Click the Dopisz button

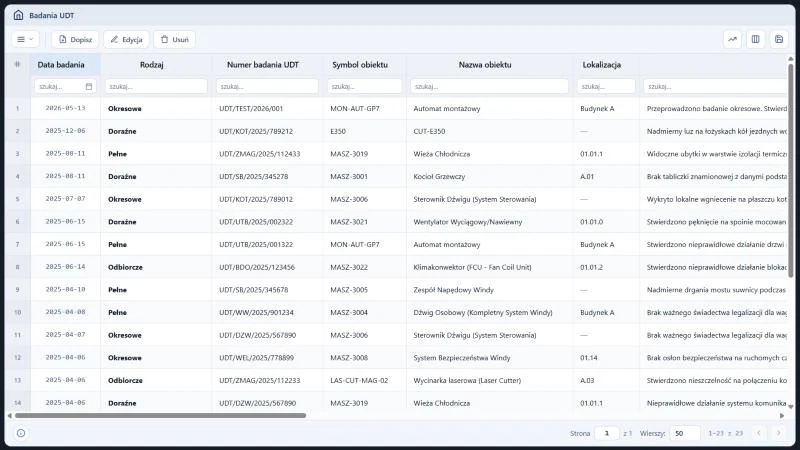(x=75, y=39)
